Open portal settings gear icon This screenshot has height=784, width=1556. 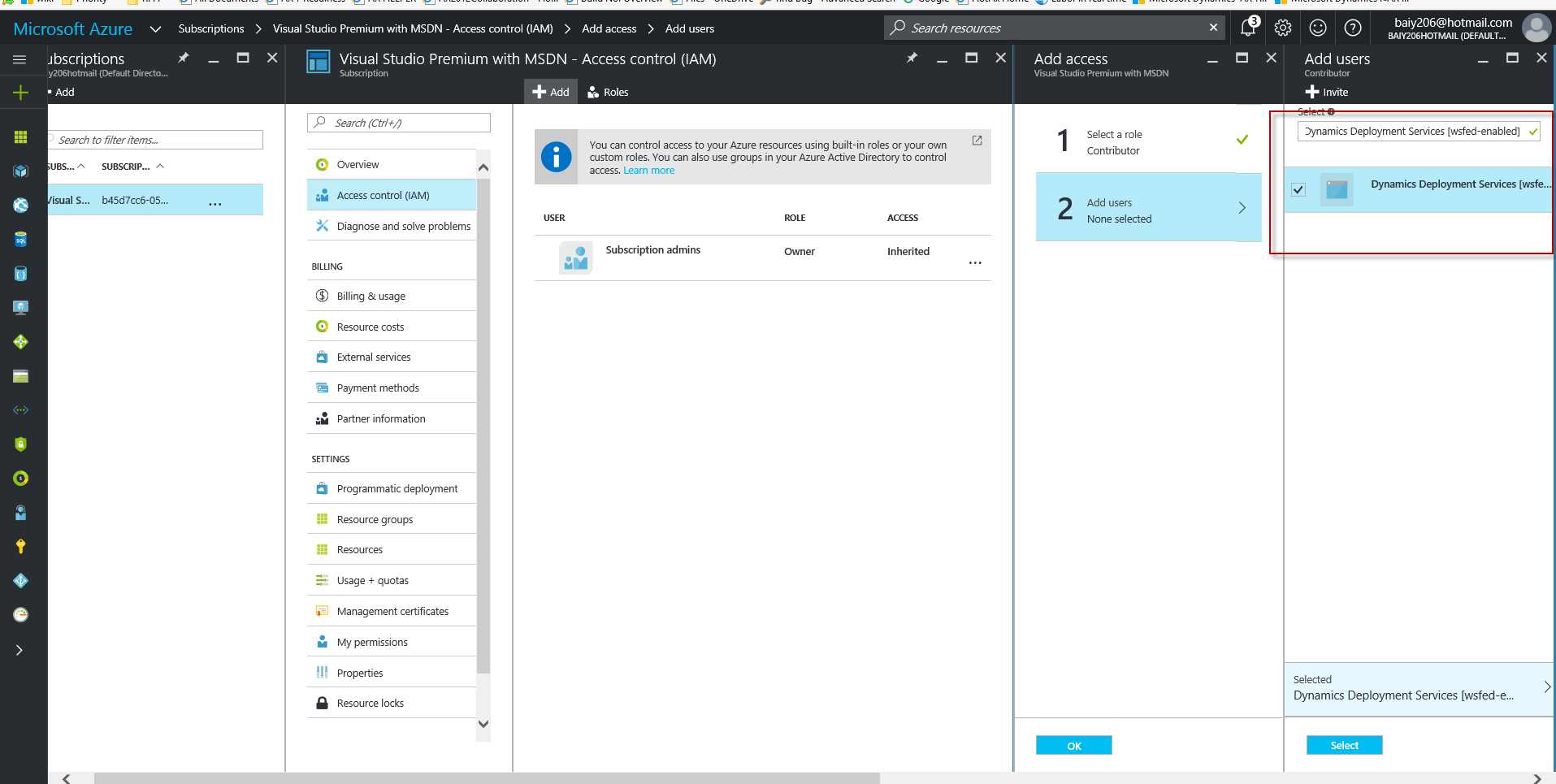tap(1283, 28)
